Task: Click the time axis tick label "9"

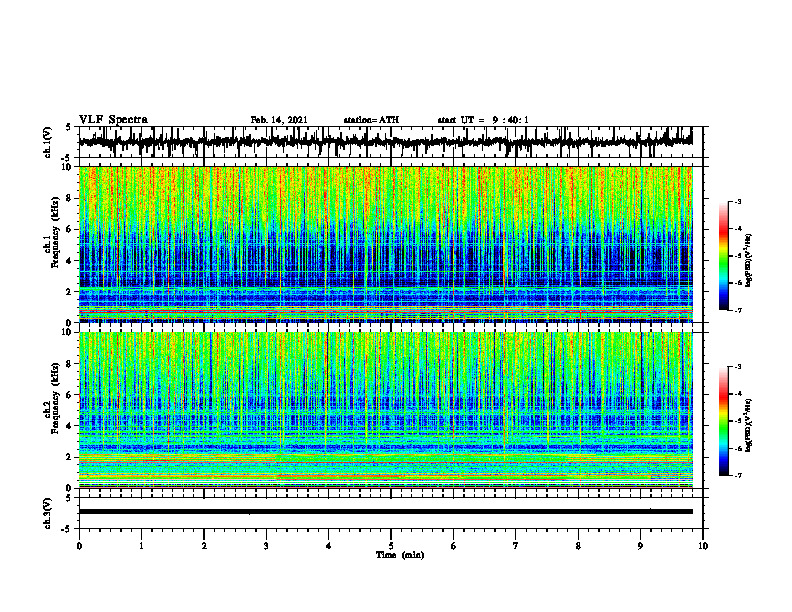Action: 640,546
